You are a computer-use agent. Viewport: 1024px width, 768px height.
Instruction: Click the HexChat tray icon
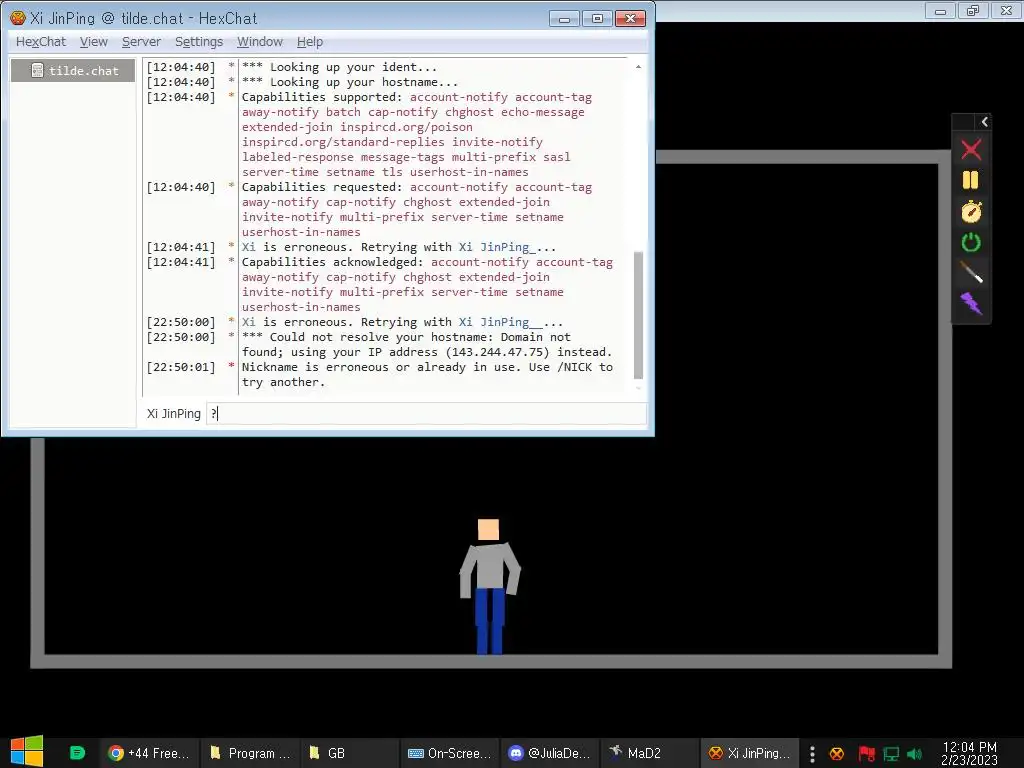837,754
